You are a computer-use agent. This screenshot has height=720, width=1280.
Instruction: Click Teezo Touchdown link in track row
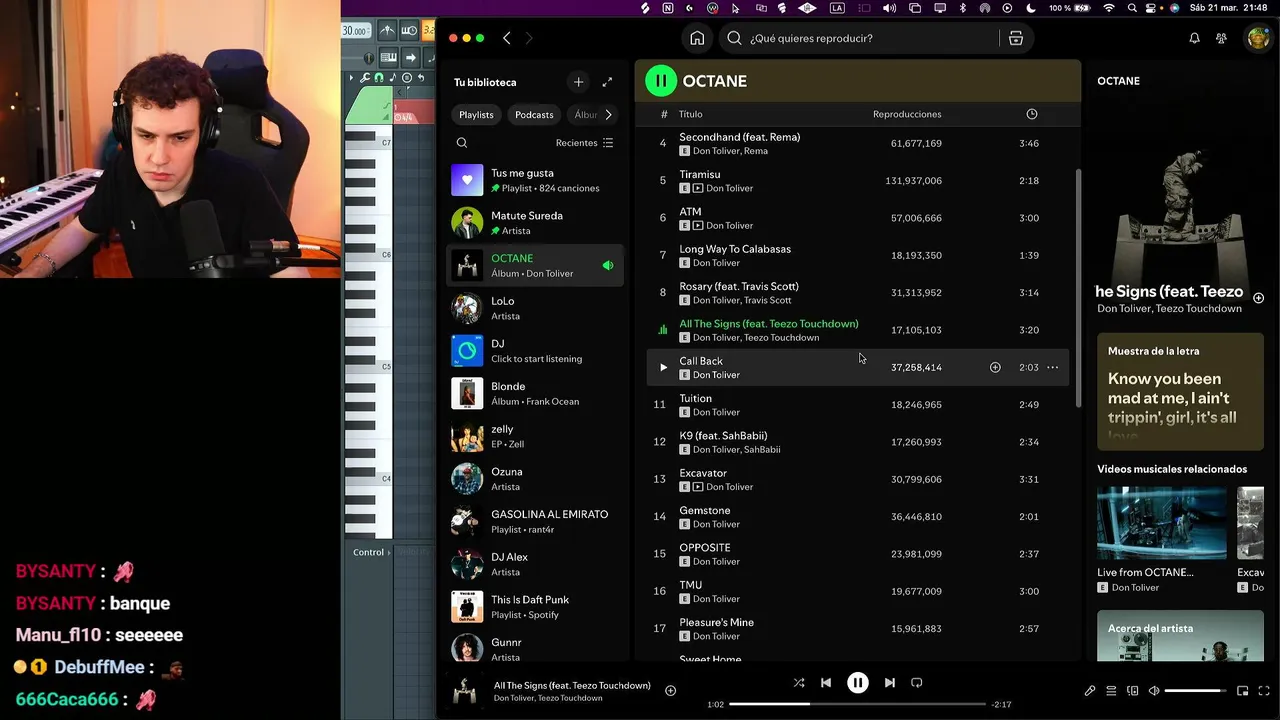point(783,338)
